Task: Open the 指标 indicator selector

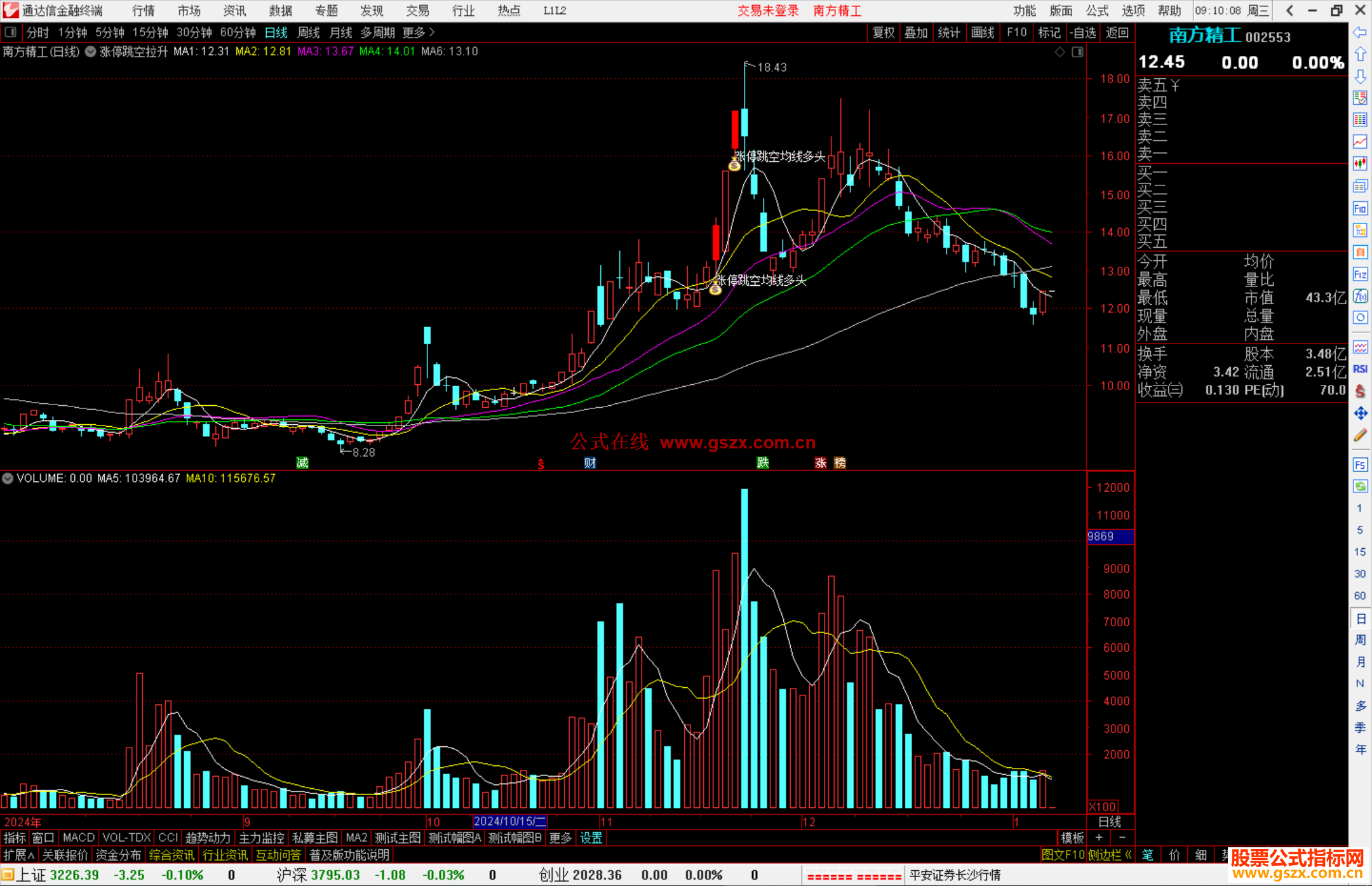Action: [x=15, y=838]
